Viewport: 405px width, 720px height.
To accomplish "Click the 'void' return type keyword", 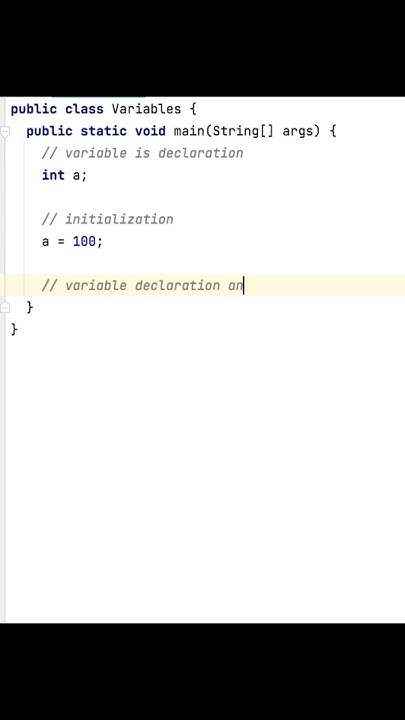I will click(150, 131).
